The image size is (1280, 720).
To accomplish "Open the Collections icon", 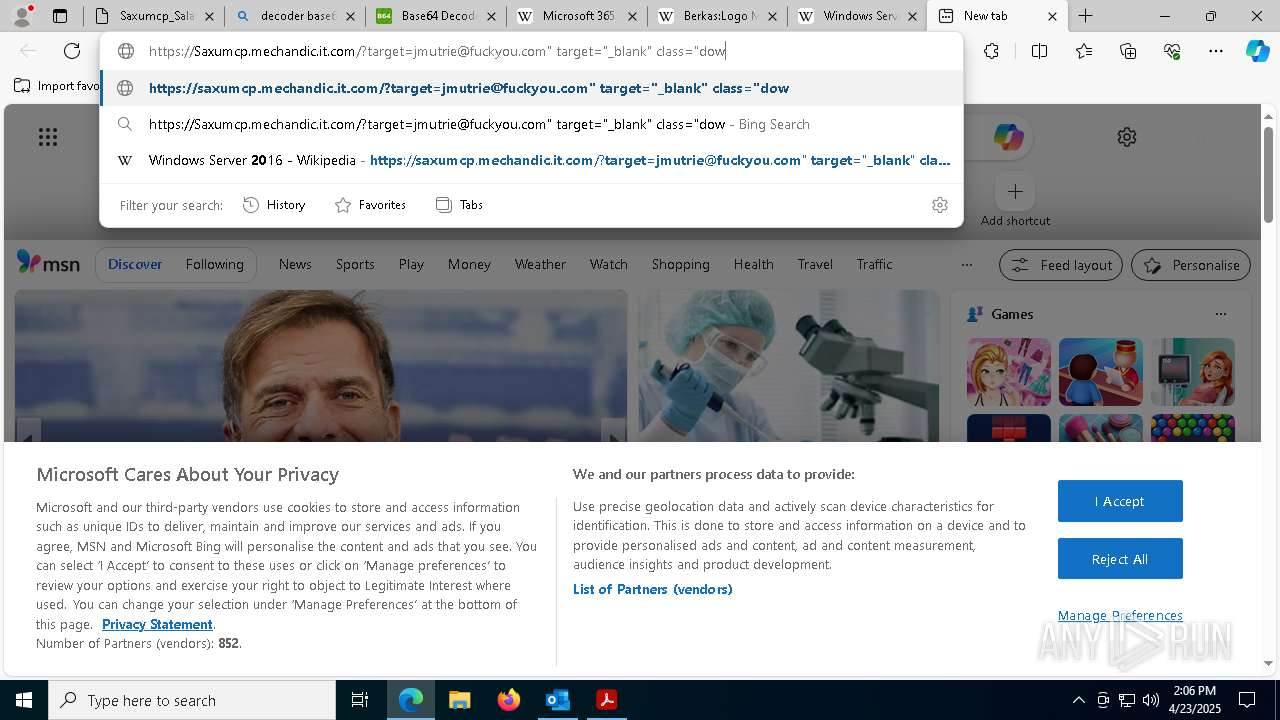I will 1128,51.
